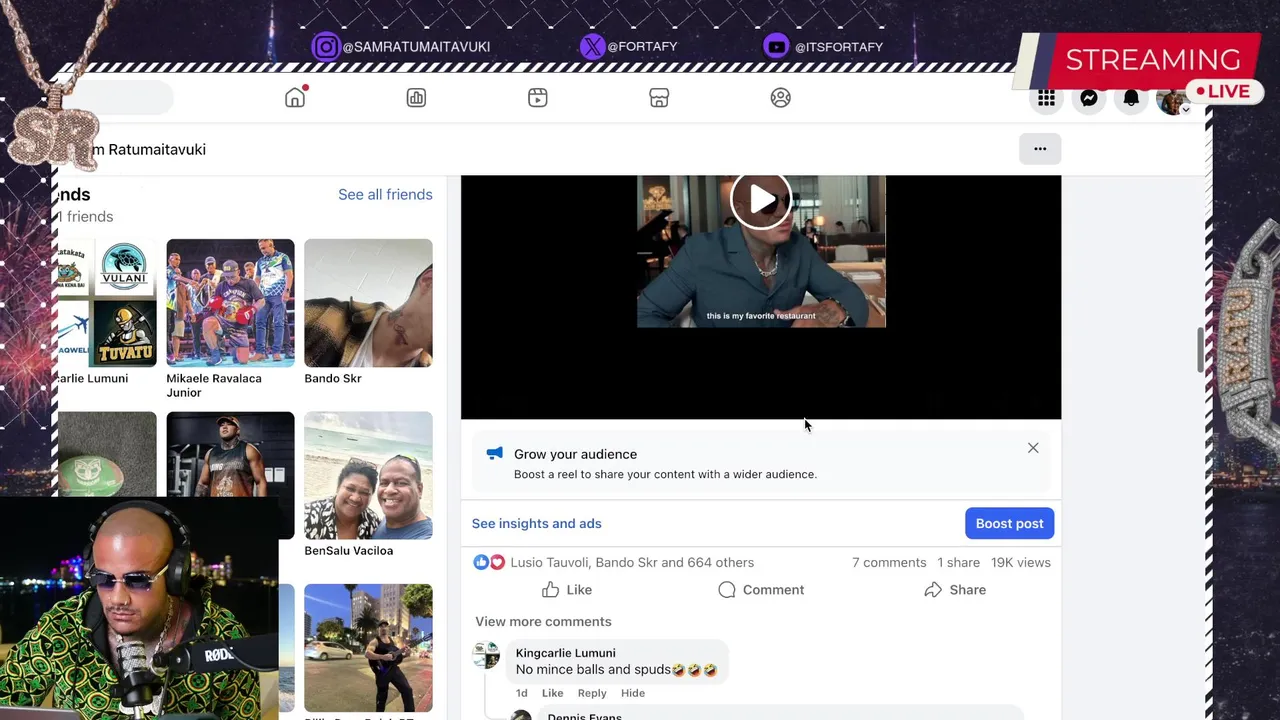Open the three-dot profile options button
The width and height of the screenshot is (1280, 720).
1040,149
